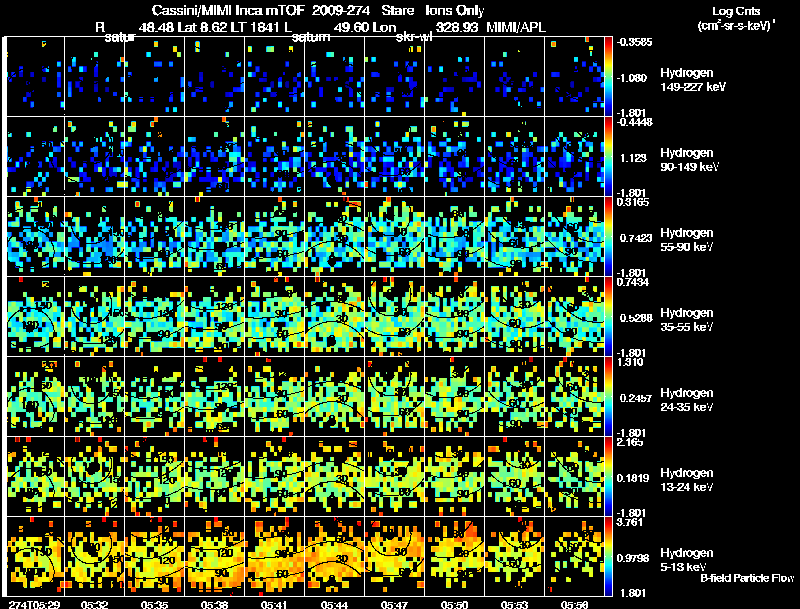800x609 pixels.
Task: Click the 274T05:29 time axis label
Action: 34,604
